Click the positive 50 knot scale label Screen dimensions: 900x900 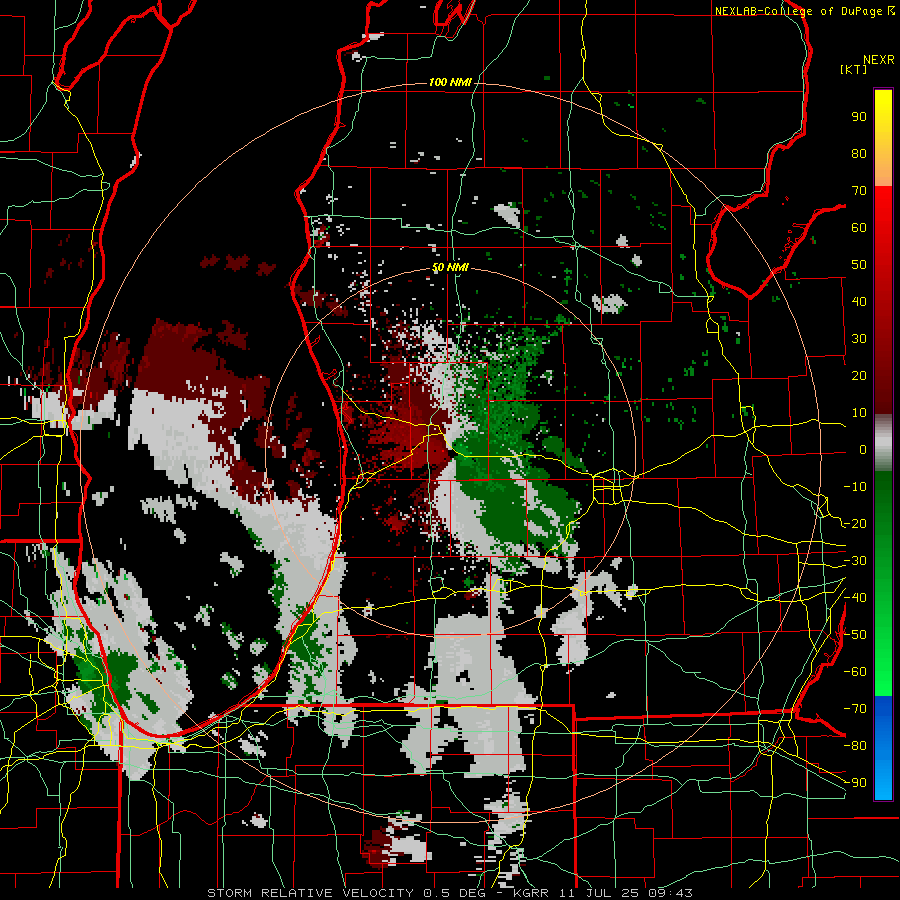coord(859,265)
